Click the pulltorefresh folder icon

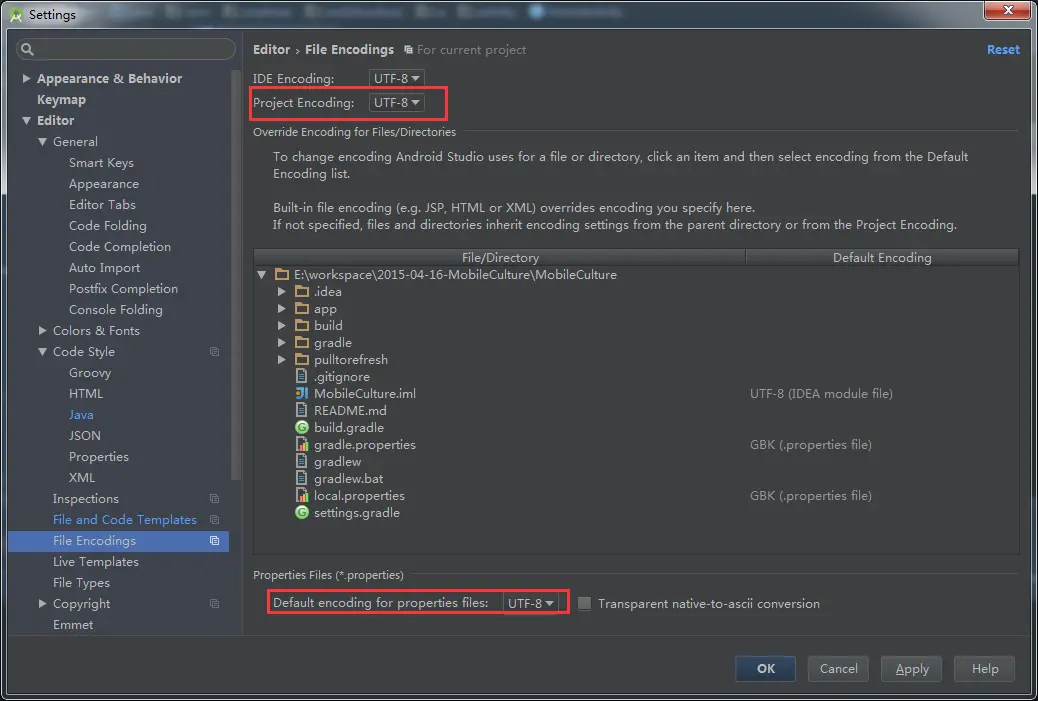point(302,359)
